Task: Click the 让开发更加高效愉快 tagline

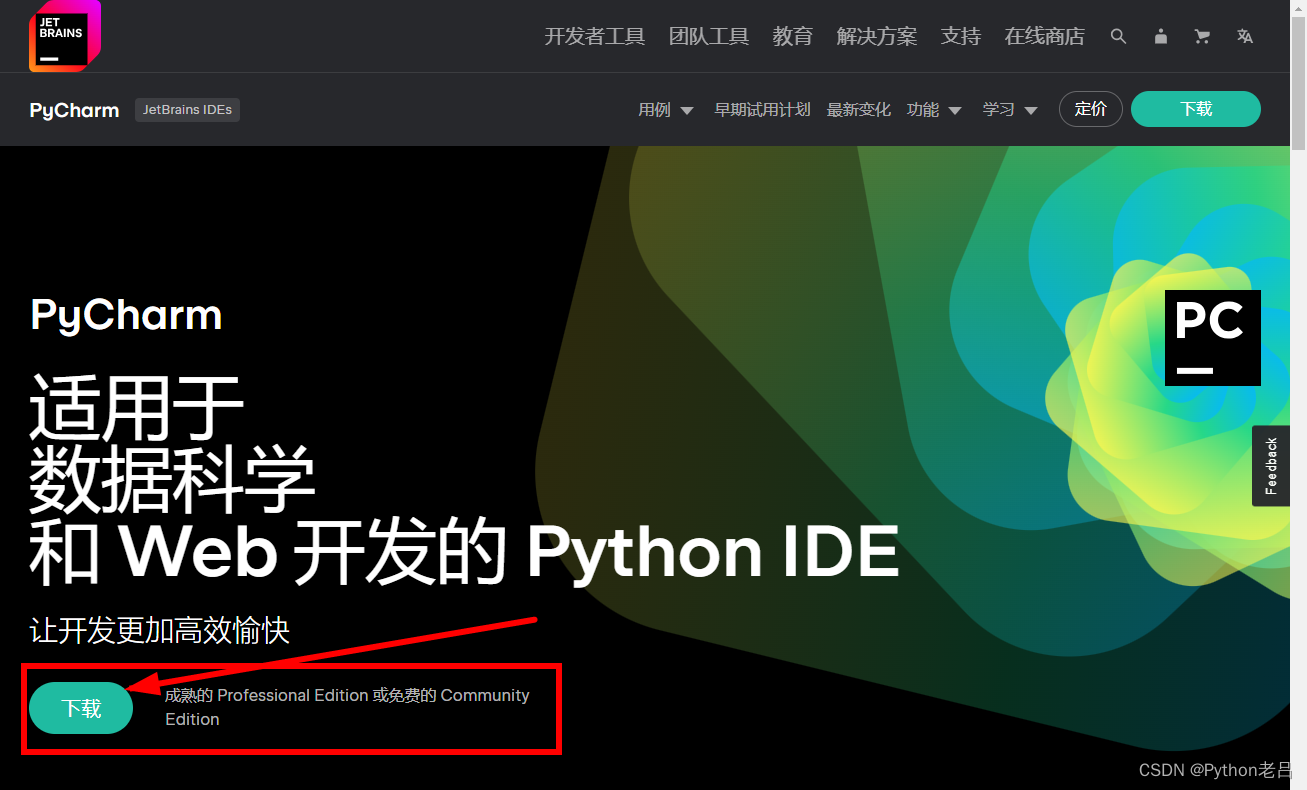Action: 159,631
